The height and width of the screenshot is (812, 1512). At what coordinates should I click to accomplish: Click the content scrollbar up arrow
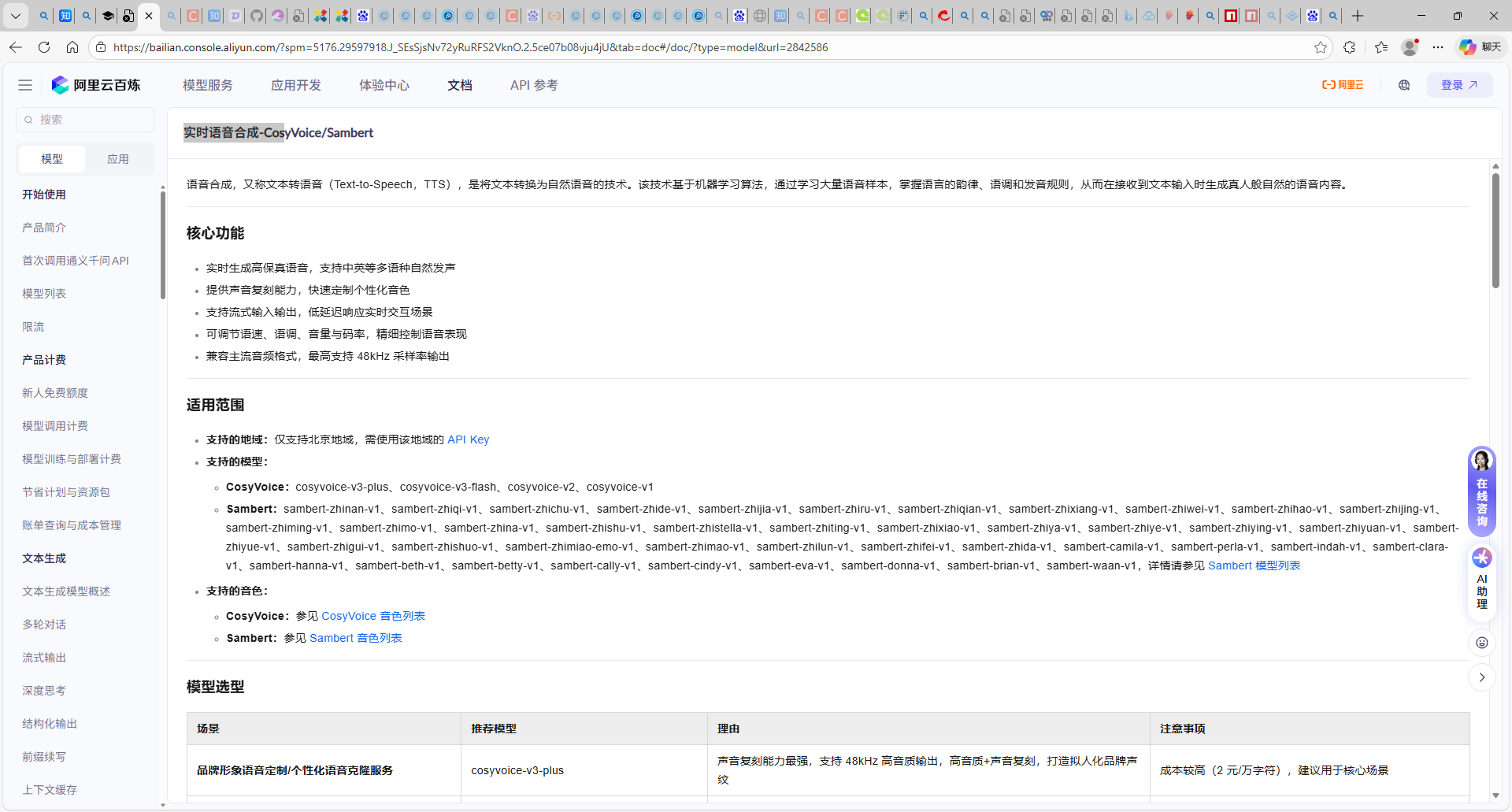click(x=1495, y=166)
